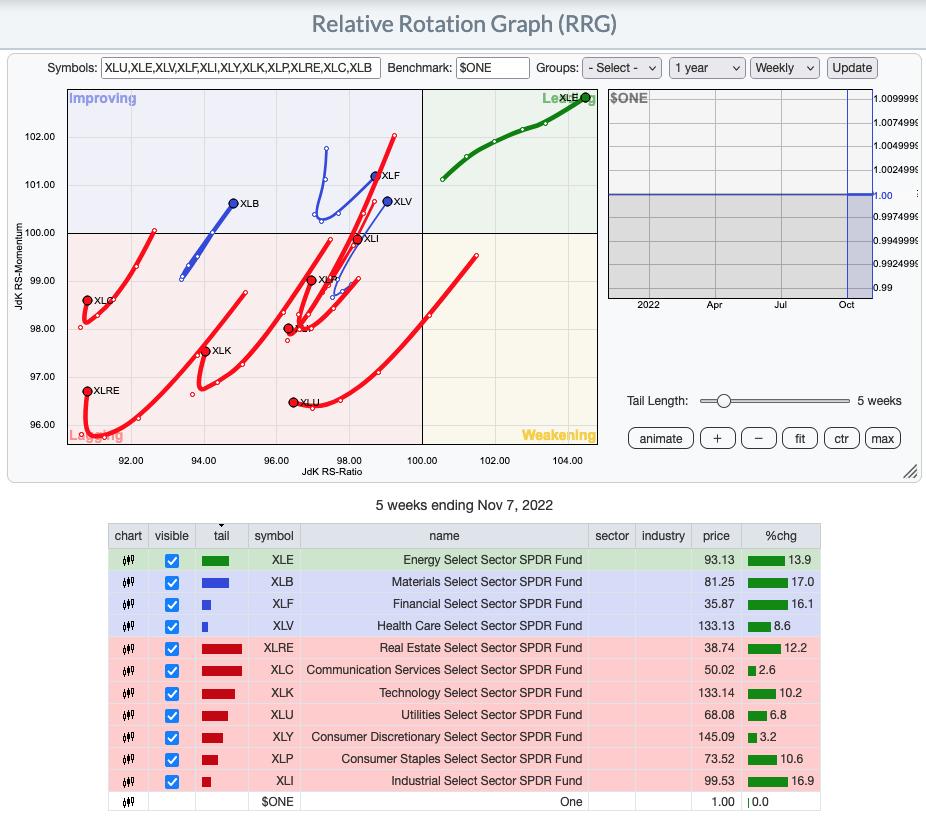Image resolution: width=926 pixels, height=816 pixels.
Task: Click the XLB point on the graph
Action: click(233, 203)
